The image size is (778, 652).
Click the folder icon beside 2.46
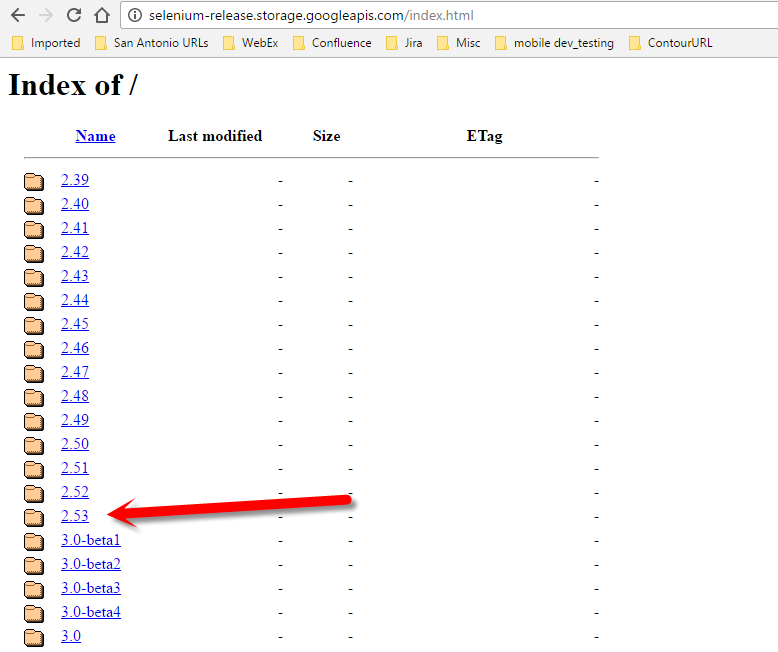click(x=34, y=349)
